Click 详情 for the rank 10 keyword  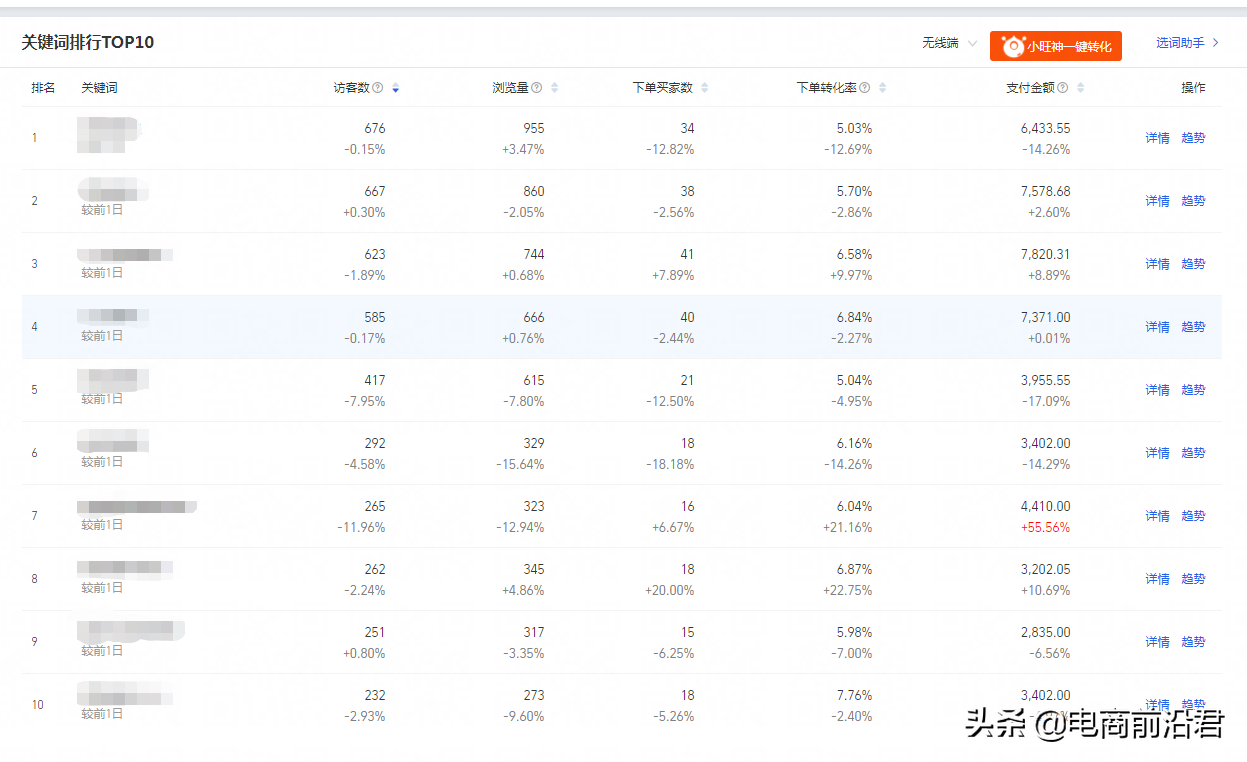(x=1156, y=704)
